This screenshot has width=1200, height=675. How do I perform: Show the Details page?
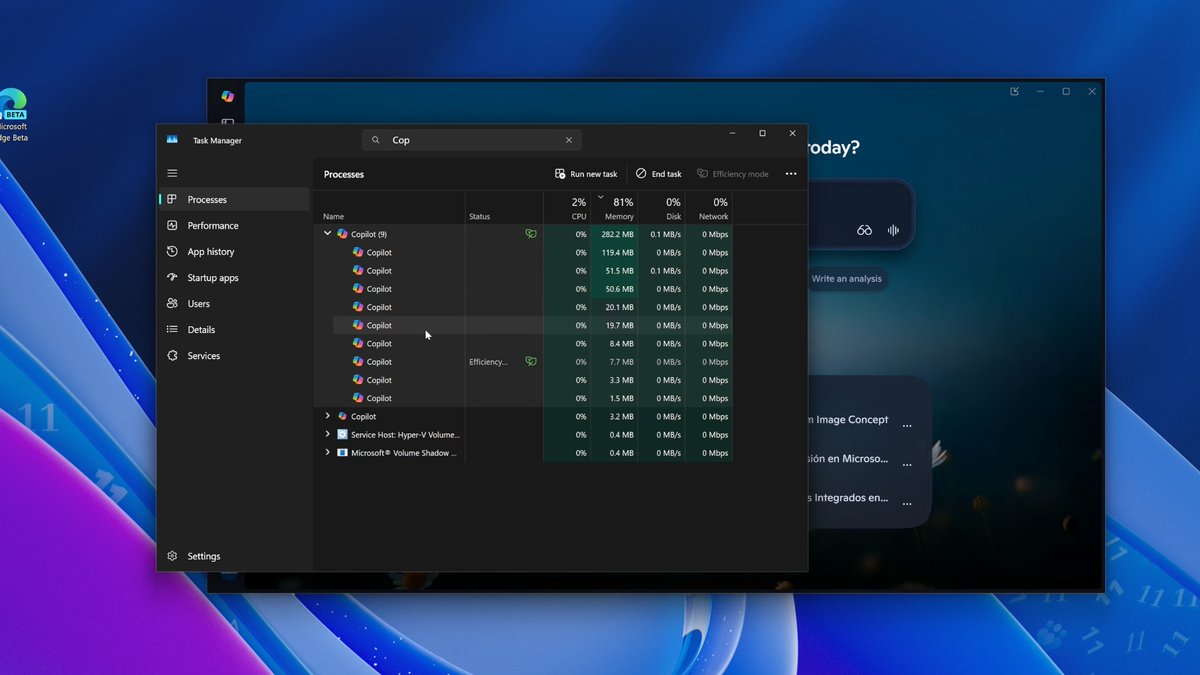234,329
